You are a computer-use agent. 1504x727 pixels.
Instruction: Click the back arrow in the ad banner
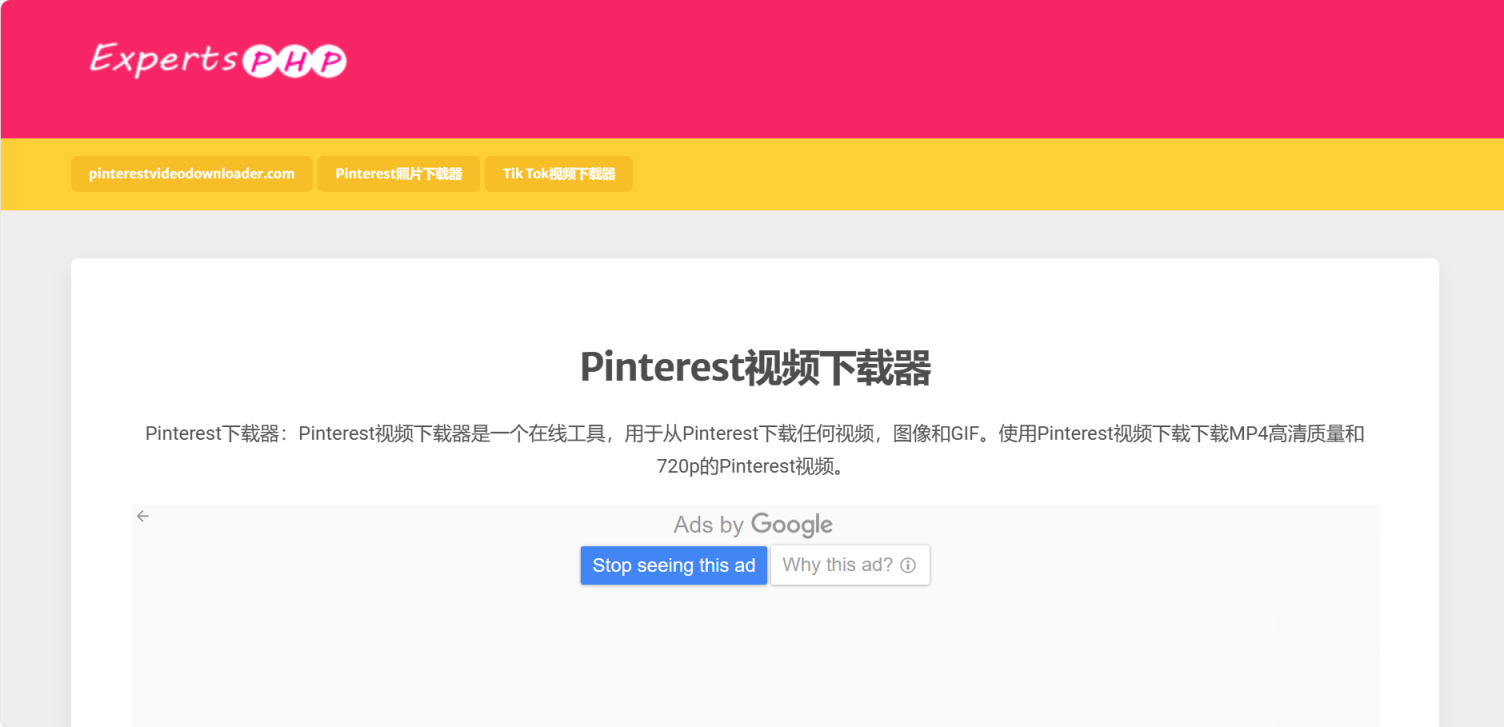point(142,516)
